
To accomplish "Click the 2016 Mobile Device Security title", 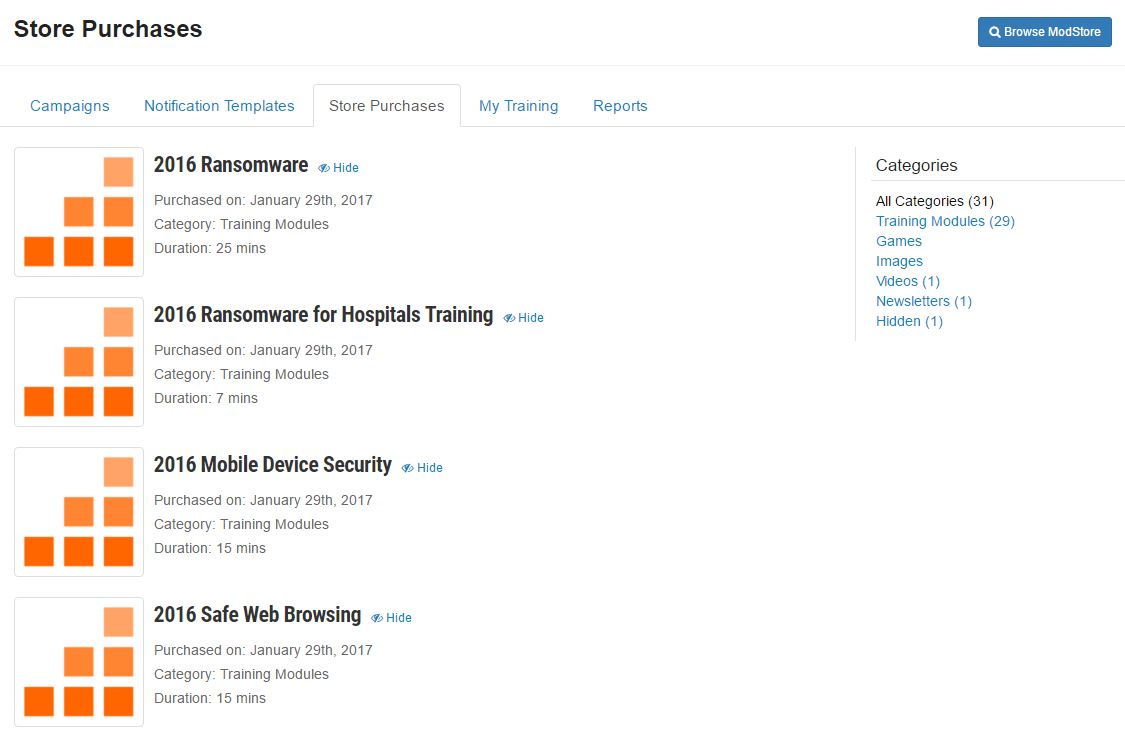I will coord(273,465).
